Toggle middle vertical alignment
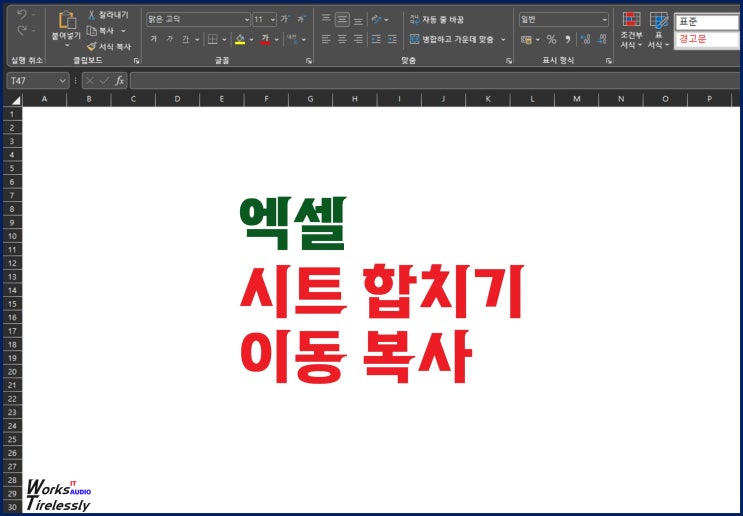This screenshot has height=516, width=743. [342, 19]
